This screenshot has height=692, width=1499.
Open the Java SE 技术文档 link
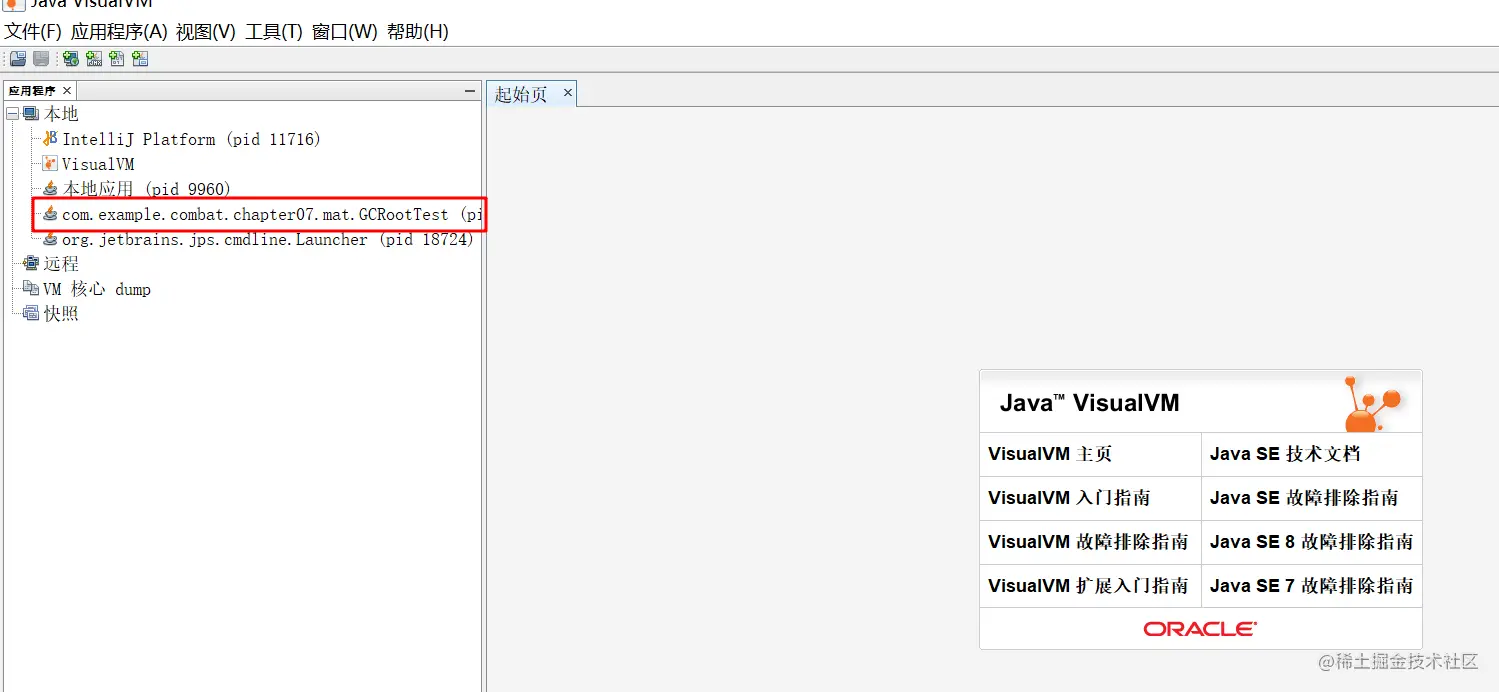[1285, 454]
